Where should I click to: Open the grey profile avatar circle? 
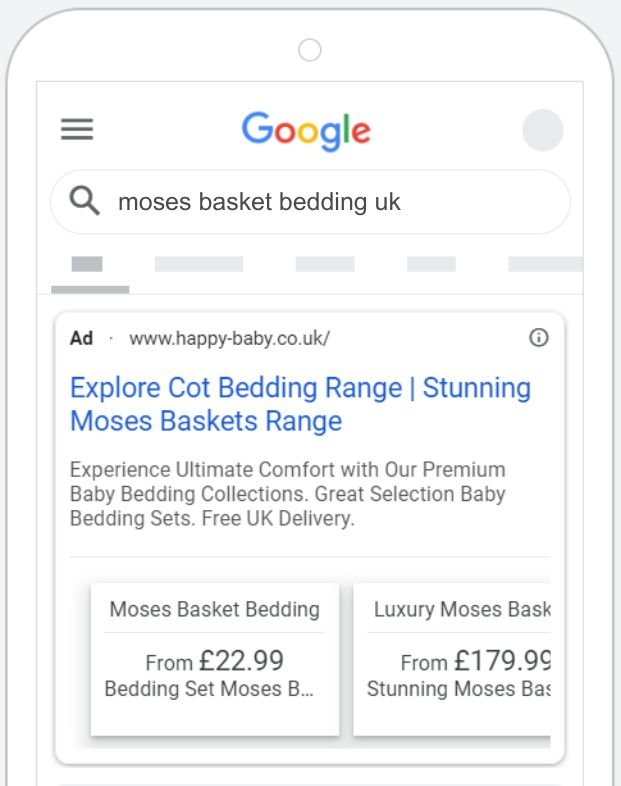tap(542, 131)
